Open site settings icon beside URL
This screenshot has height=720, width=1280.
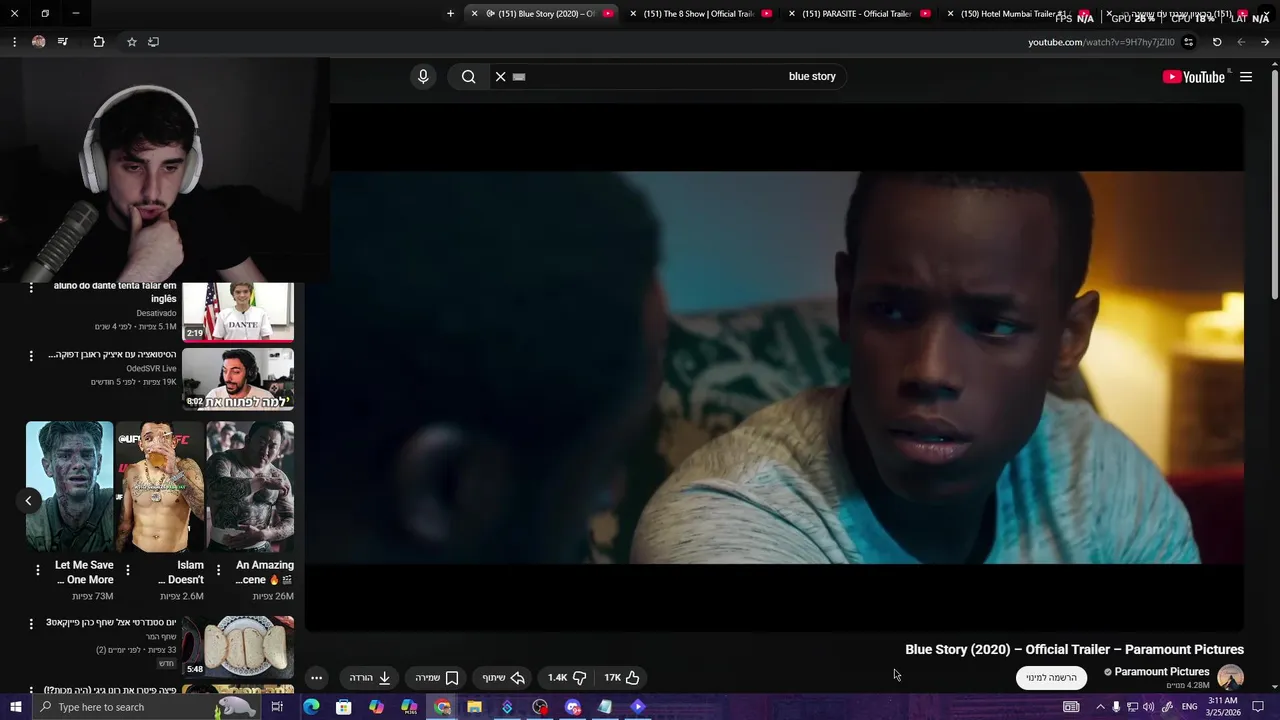tap(1188, 42)
